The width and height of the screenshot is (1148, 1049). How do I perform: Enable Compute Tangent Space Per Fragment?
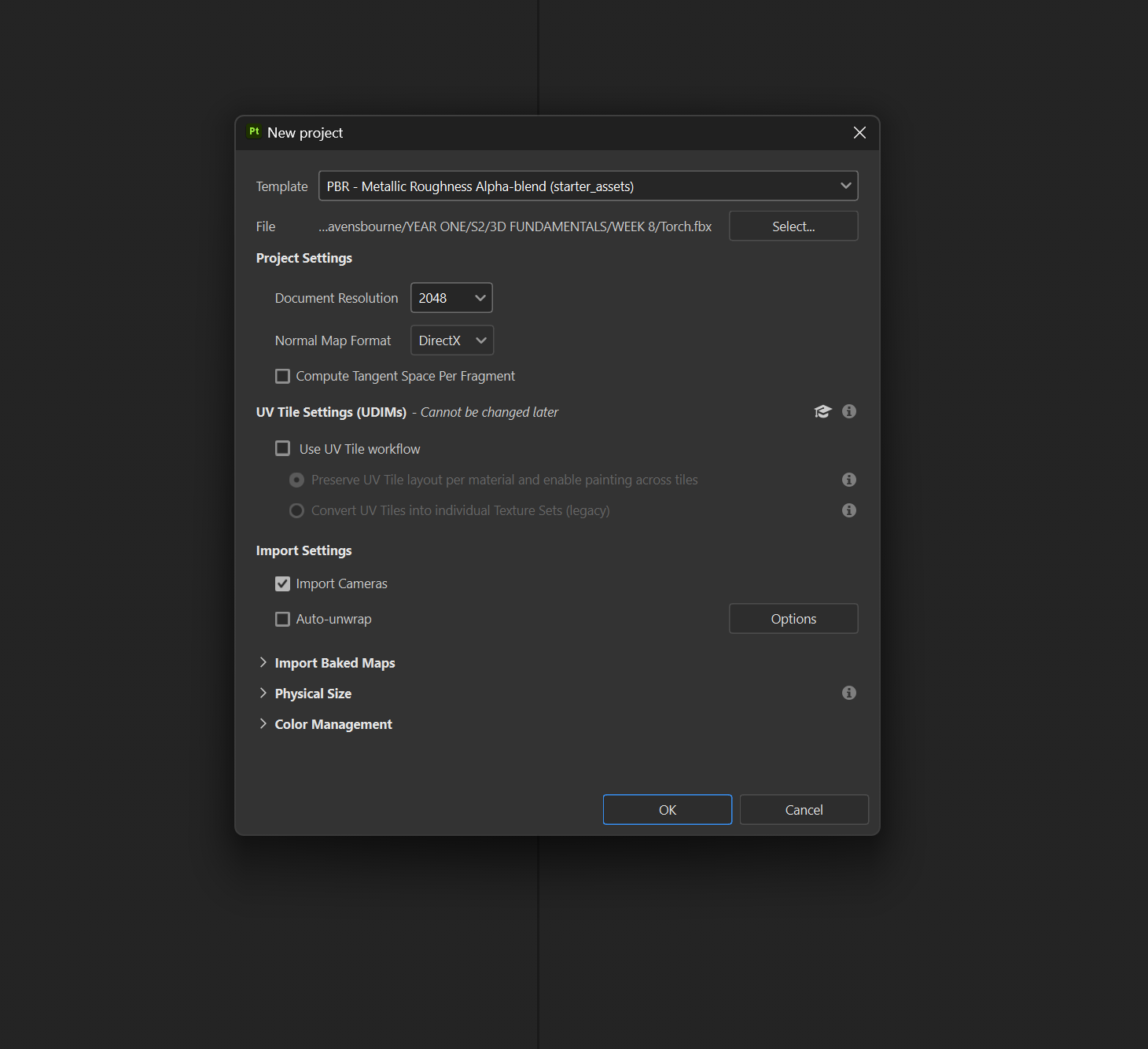coord(282,376)
